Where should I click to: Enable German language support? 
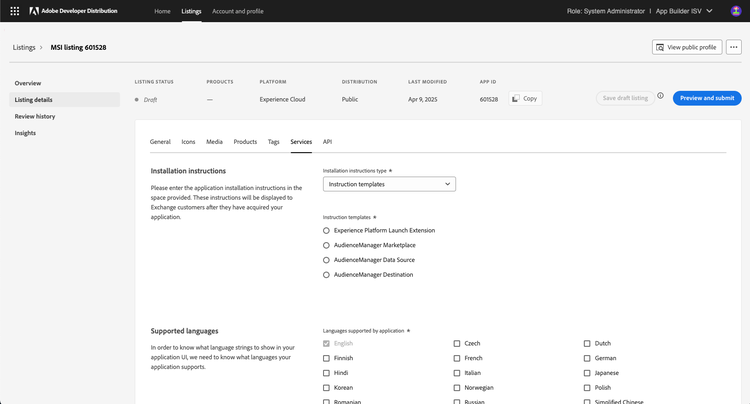click(x=587, y=358)
